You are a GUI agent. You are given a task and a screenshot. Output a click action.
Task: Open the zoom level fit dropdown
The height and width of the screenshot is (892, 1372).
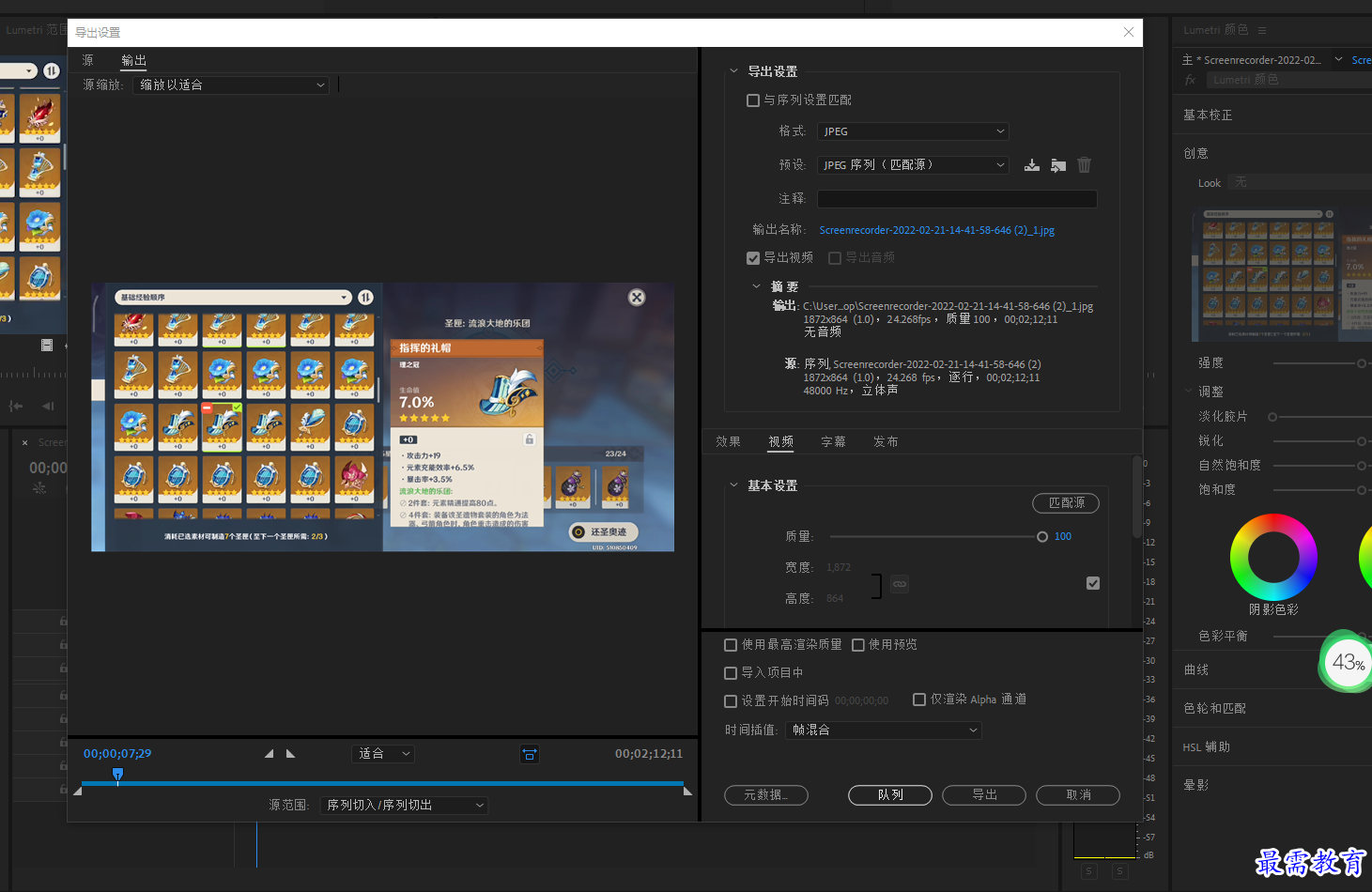tap(383, 754)
